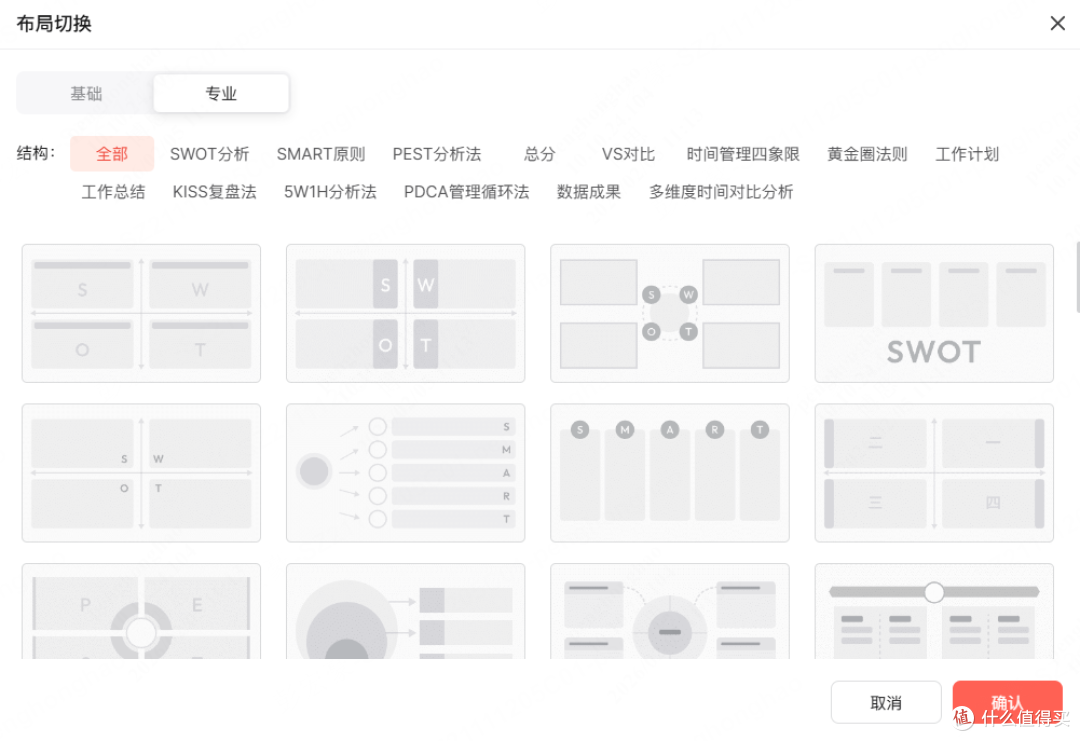Pick SWOT layout with central circle hub
The image size is (1080, 741).
pyautogui.click(x=669, y=313)
